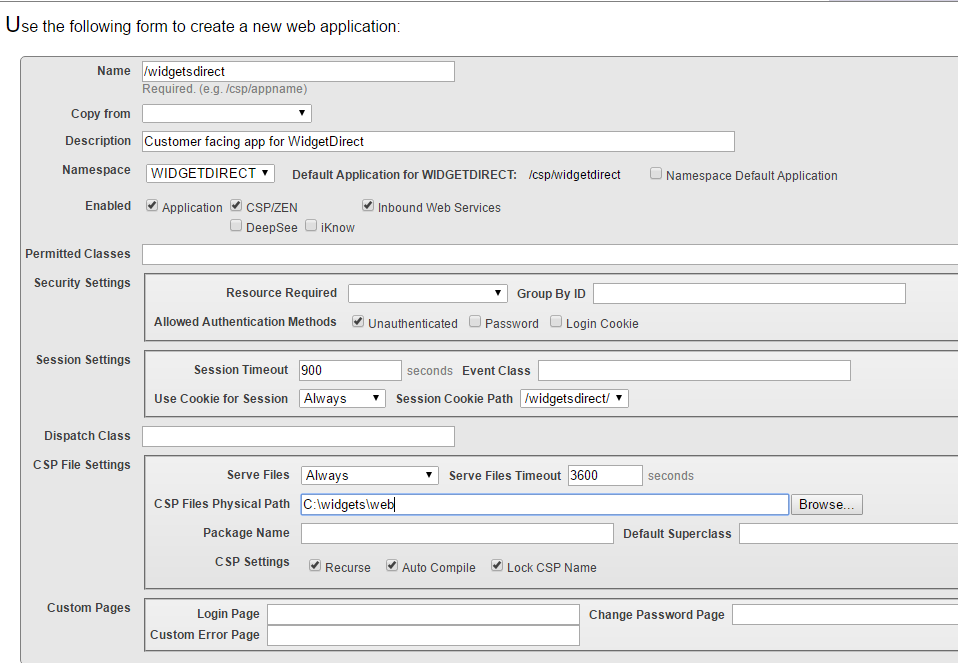Open the Namespace WIDGETDIRECT dropdown
The image size is (958, 663).
point(210,173)
